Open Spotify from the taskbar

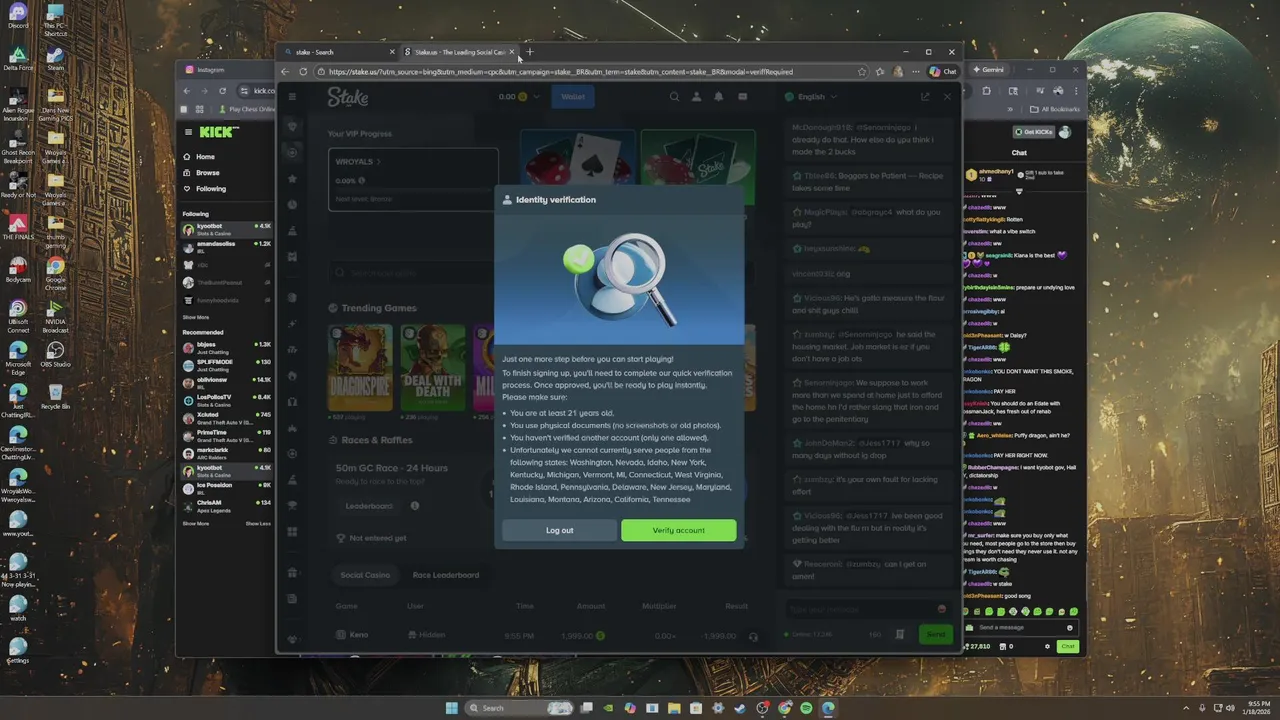click(806, 708)
